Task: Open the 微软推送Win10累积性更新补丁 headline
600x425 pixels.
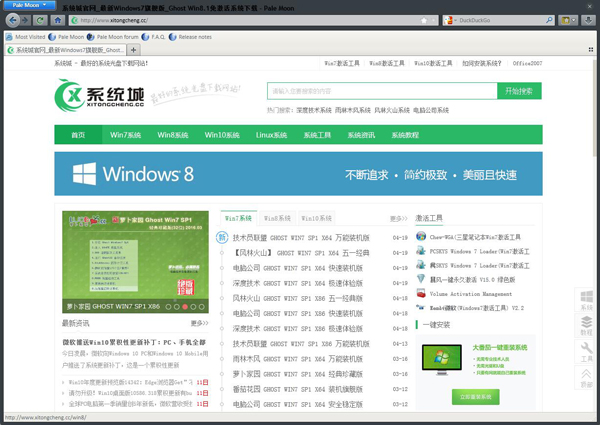Action: pos(134,342)
